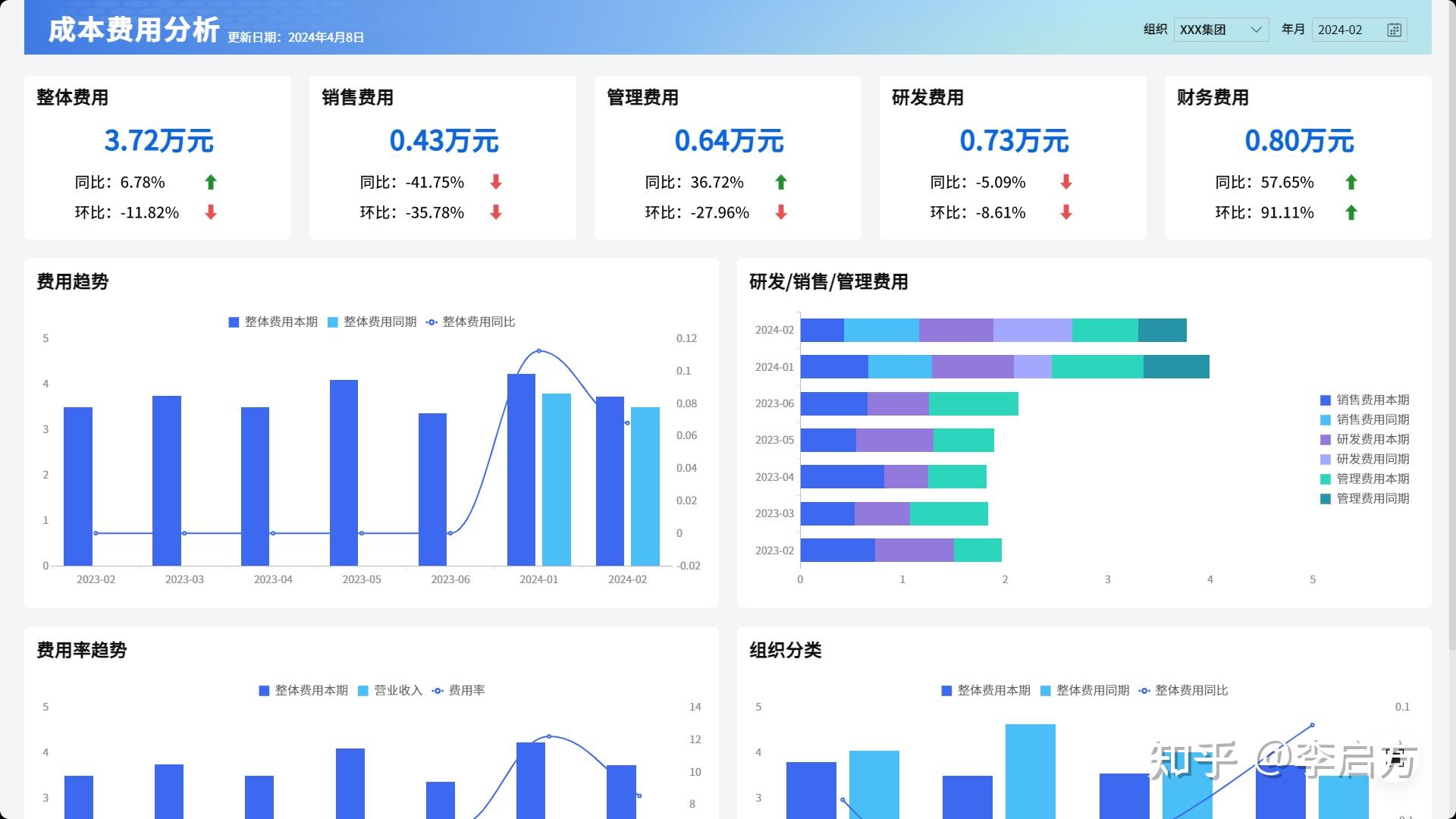
Task: Click the 2023-06 row's green 管理费用 segment
Action: tap(974, 404)
